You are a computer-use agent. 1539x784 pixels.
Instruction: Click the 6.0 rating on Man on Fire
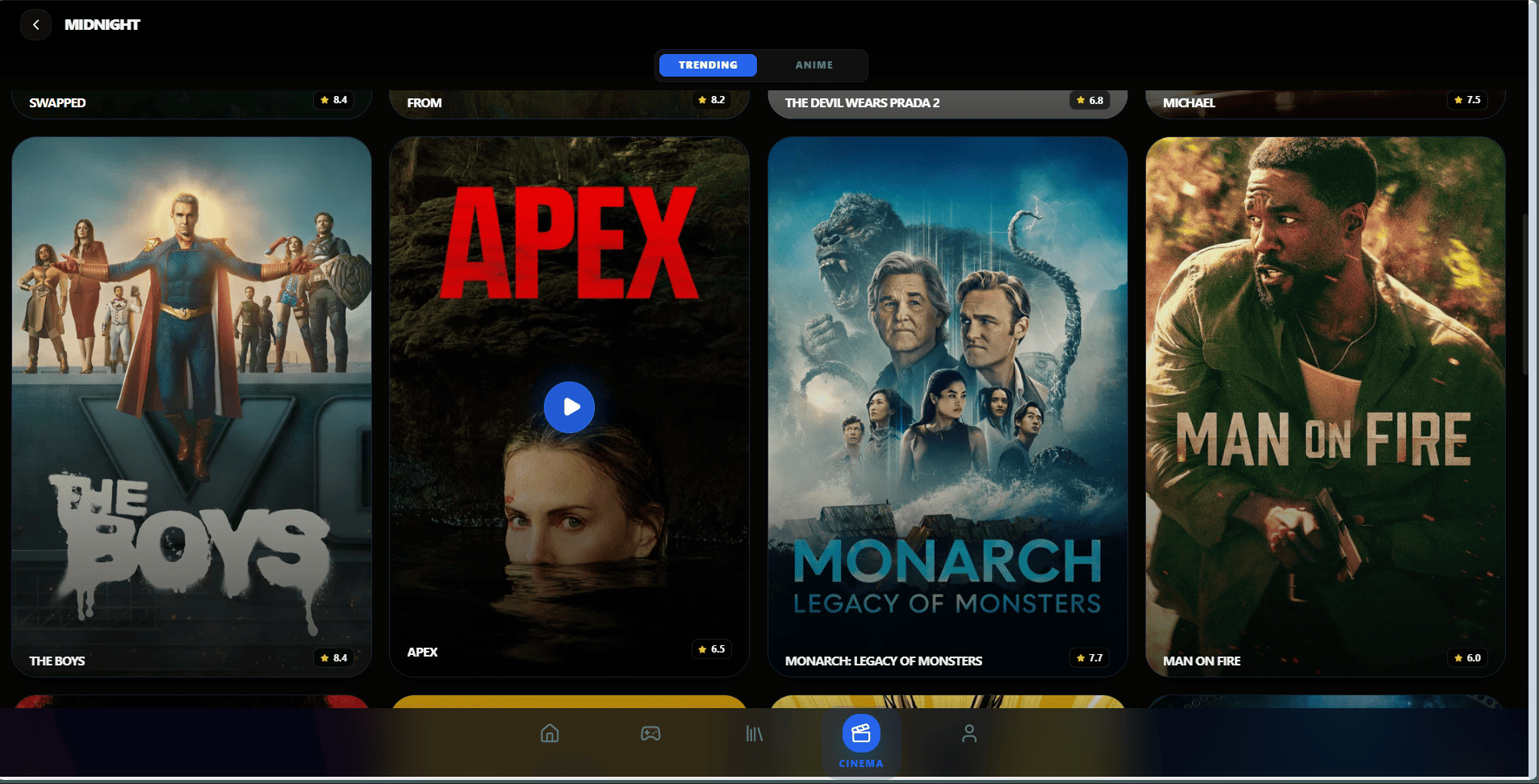[x=1467, y=658]
